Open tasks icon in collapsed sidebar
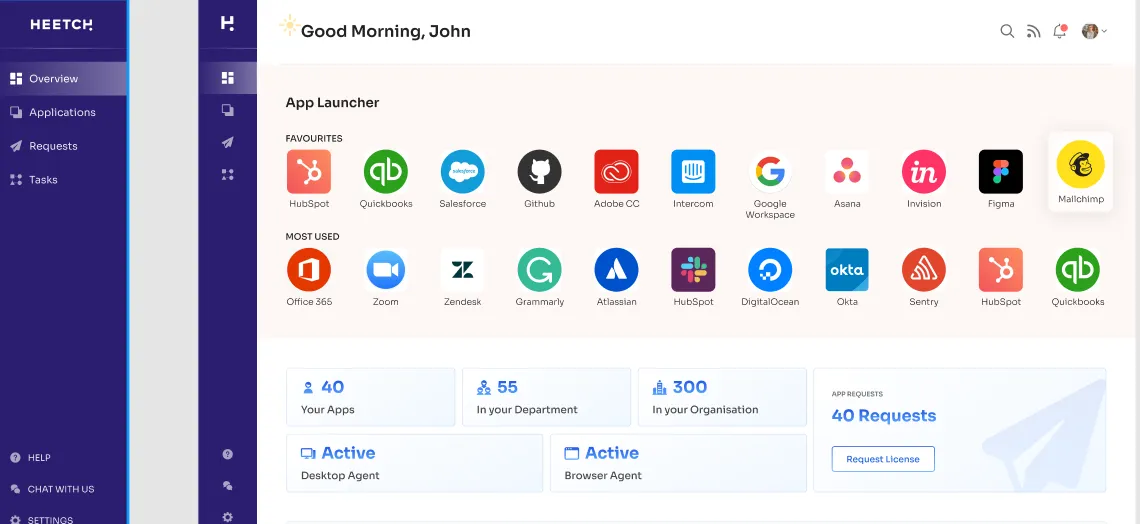This screenshot has width=1140, height=524. click(228, 174)
